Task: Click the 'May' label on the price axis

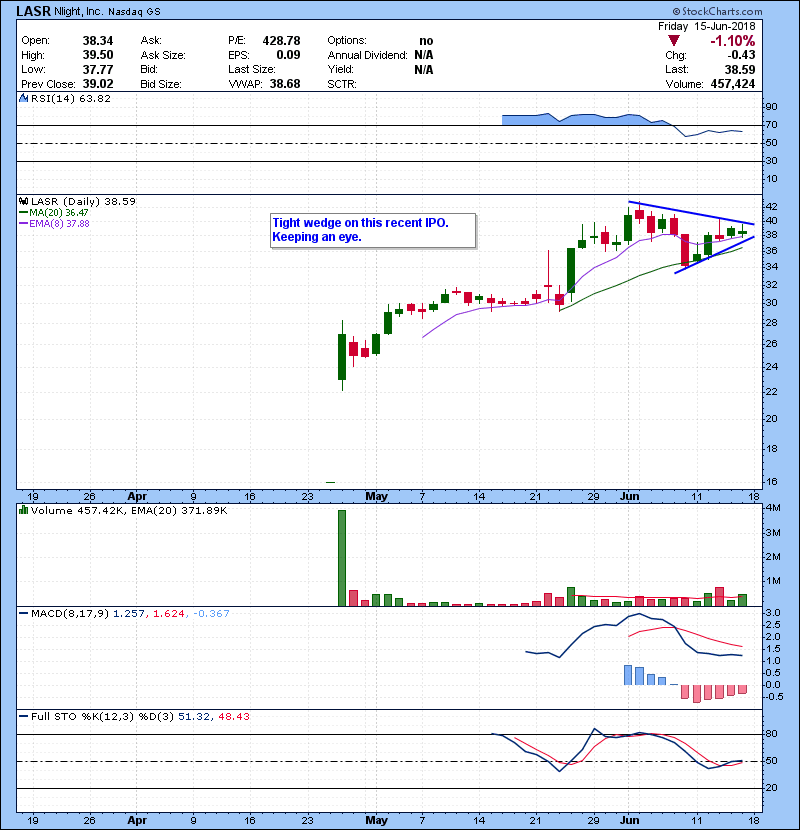Action: pyautogui.click(x=376, y=497)
